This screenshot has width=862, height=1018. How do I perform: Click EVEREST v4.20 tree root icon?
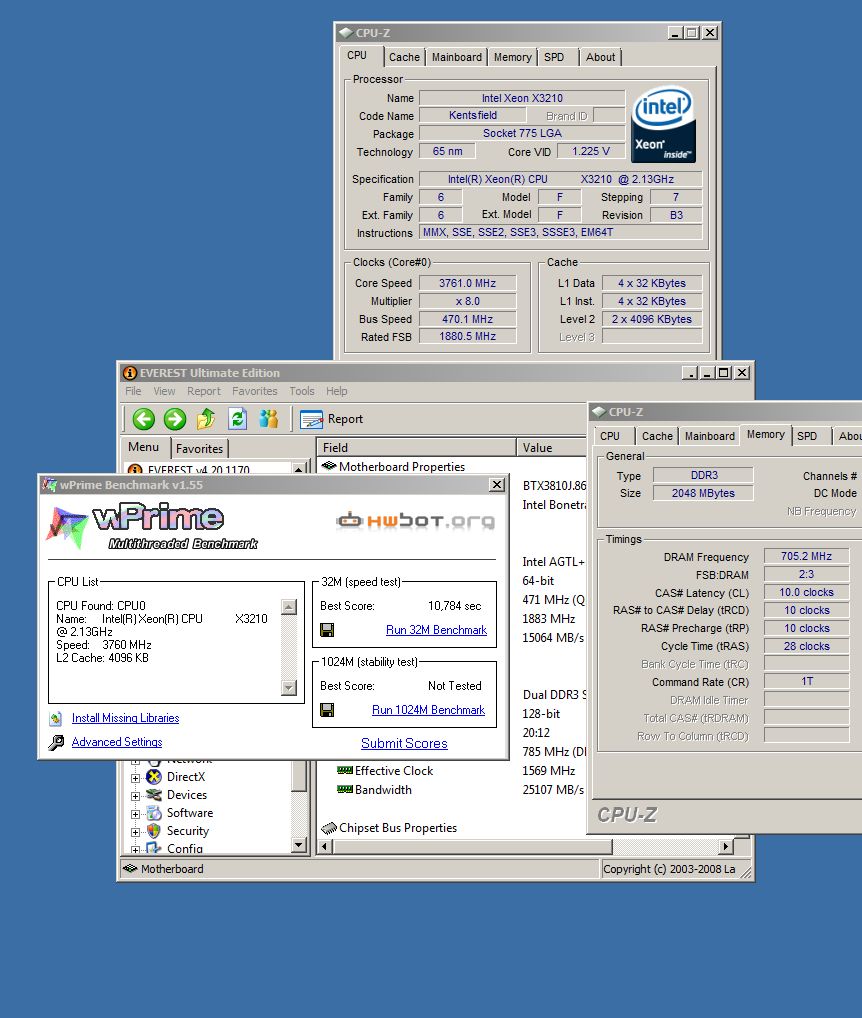[x=135, y=469]
